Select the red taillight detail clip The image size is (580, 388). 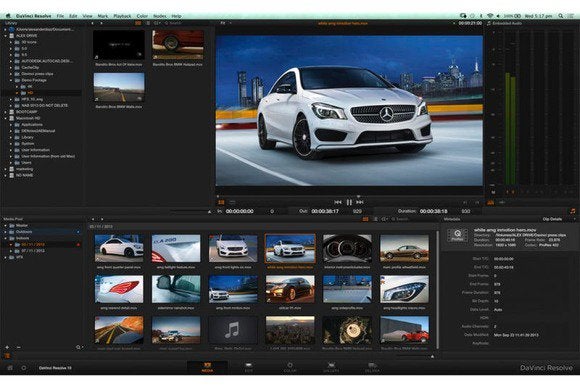click(x=119, y=289)
